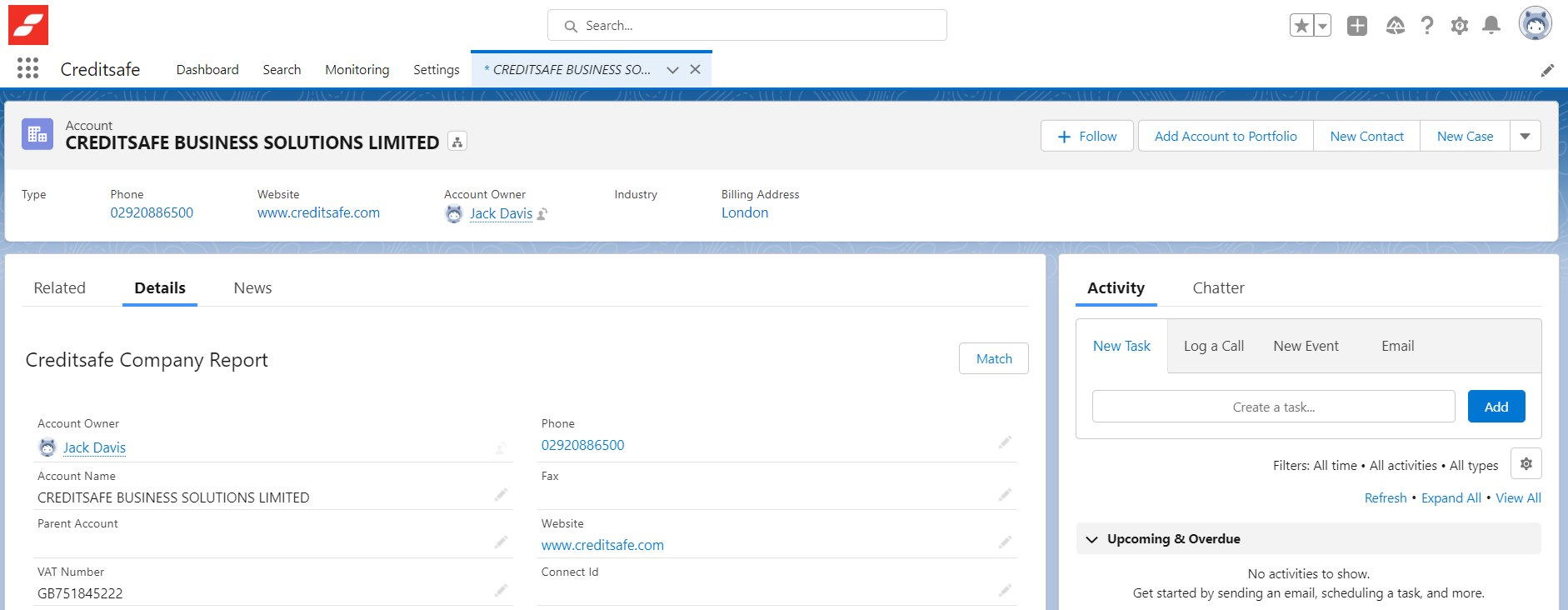
Task: Click the New Contact button
Action: (1366, 136)
